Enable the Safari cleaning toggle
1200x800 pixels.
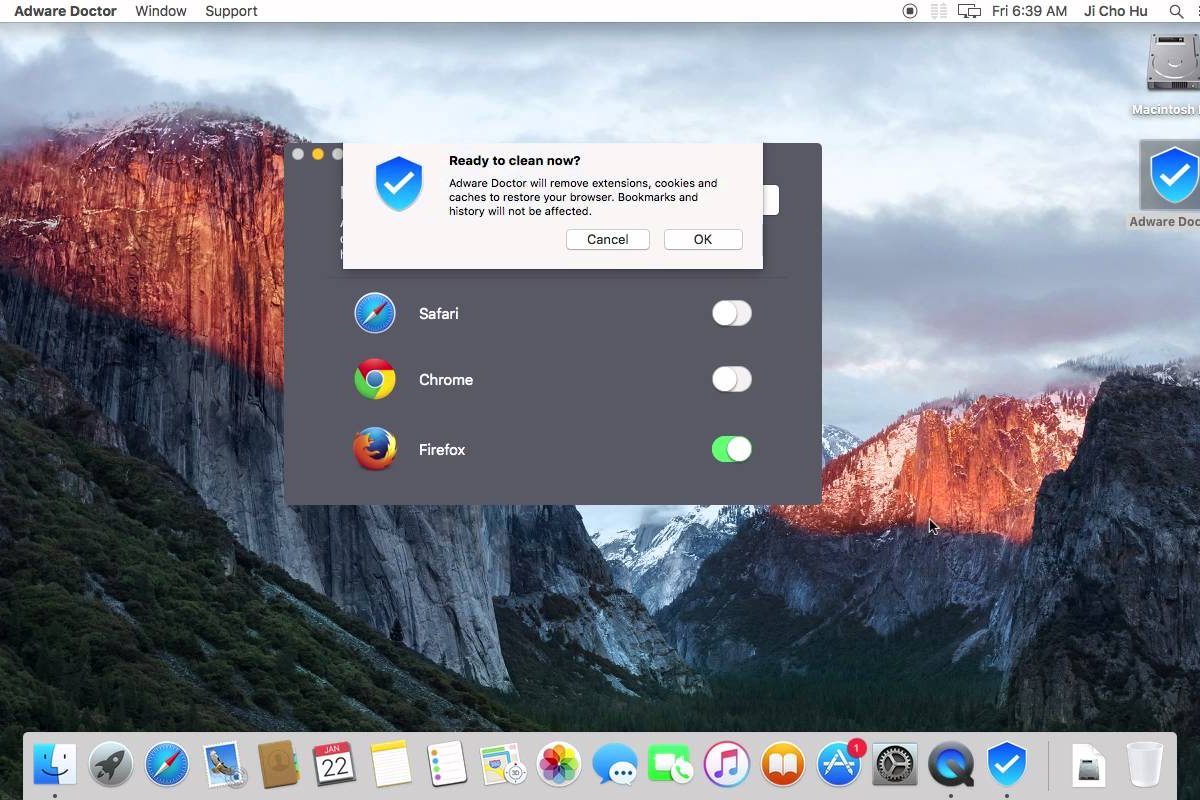click(x=731, y=313)
